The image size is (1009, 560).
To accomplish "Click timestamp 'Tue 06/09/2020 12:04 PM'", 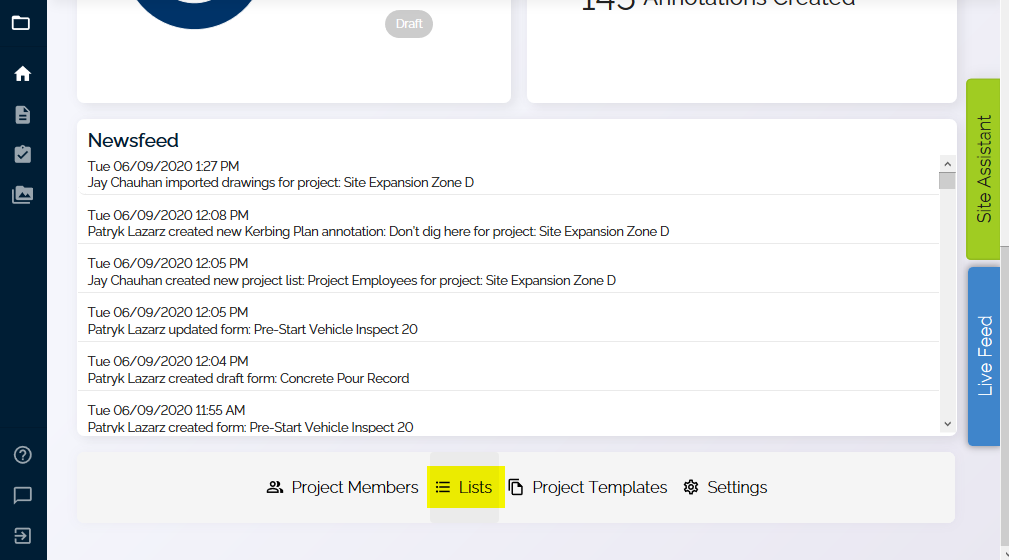I will tap(168, 361).
